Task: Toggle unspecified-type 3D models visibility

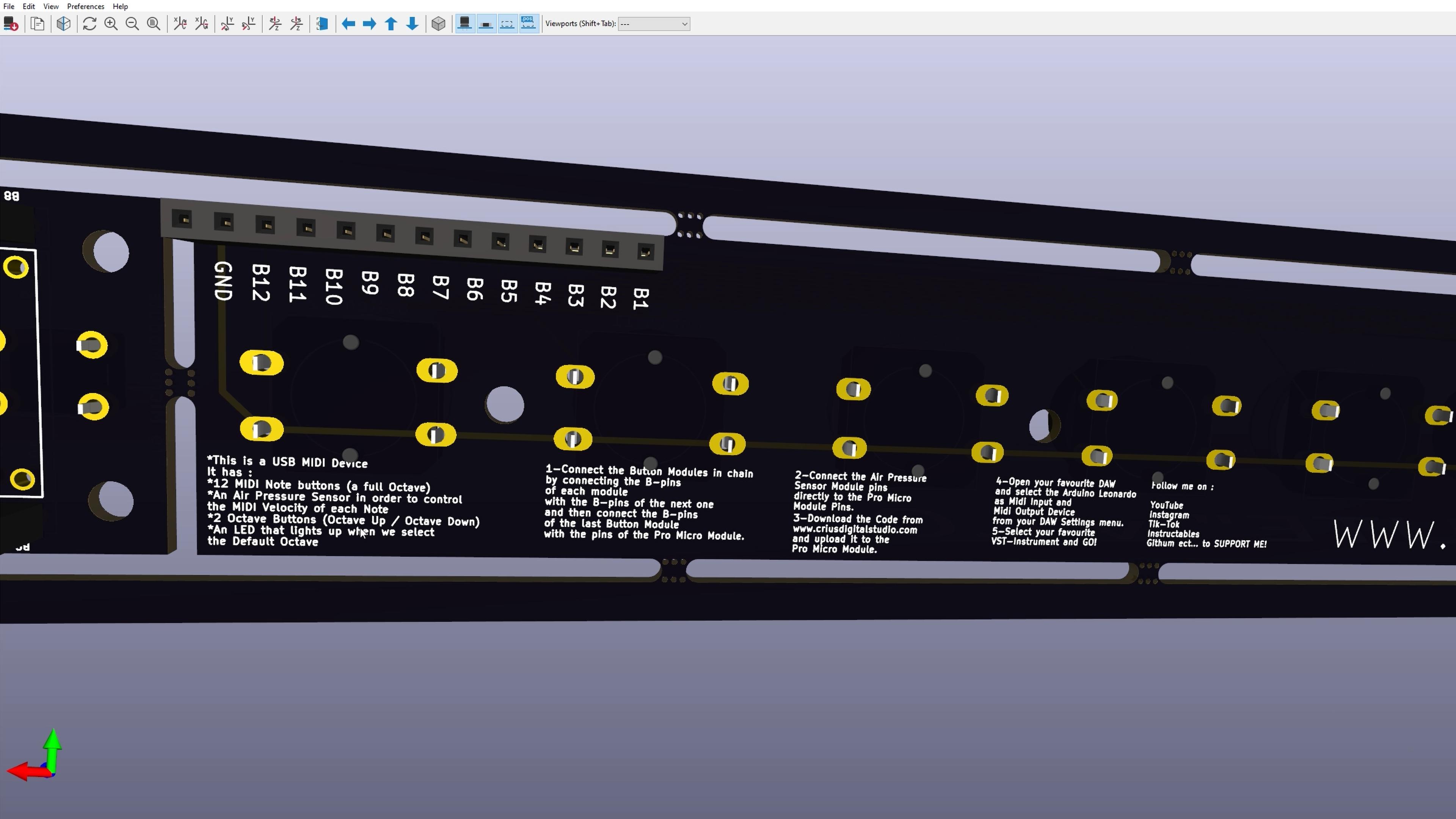Action: coord(507,24)
